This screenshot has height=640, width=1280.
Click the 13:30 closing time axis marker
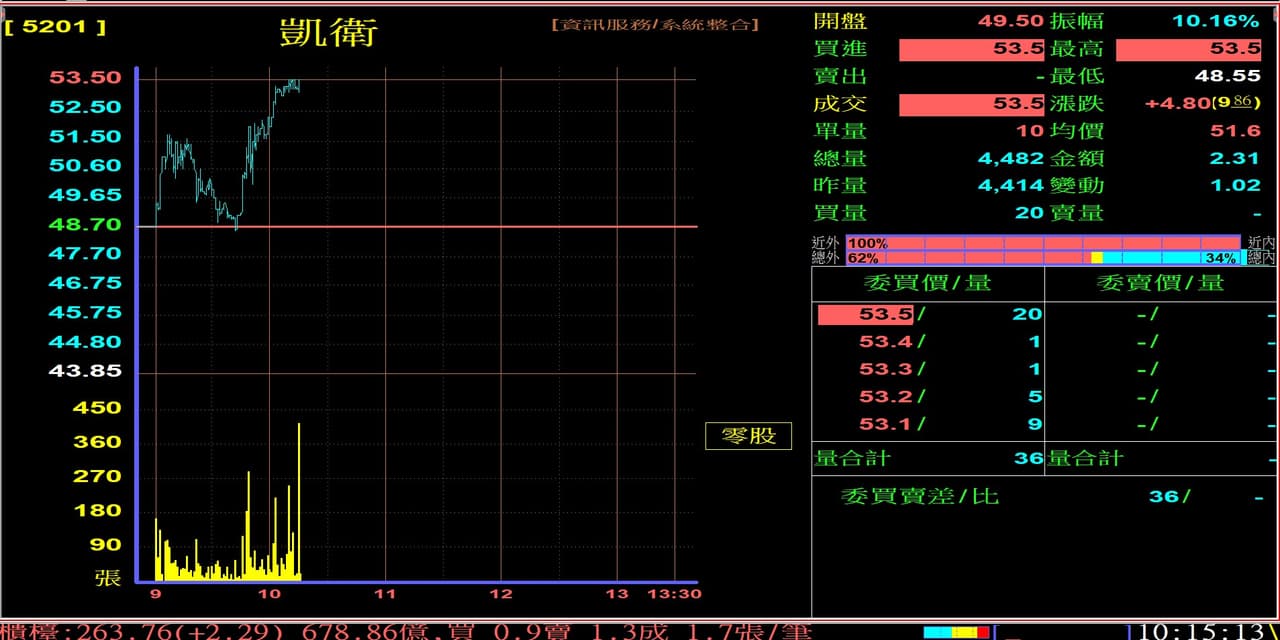tap(677, 594)
